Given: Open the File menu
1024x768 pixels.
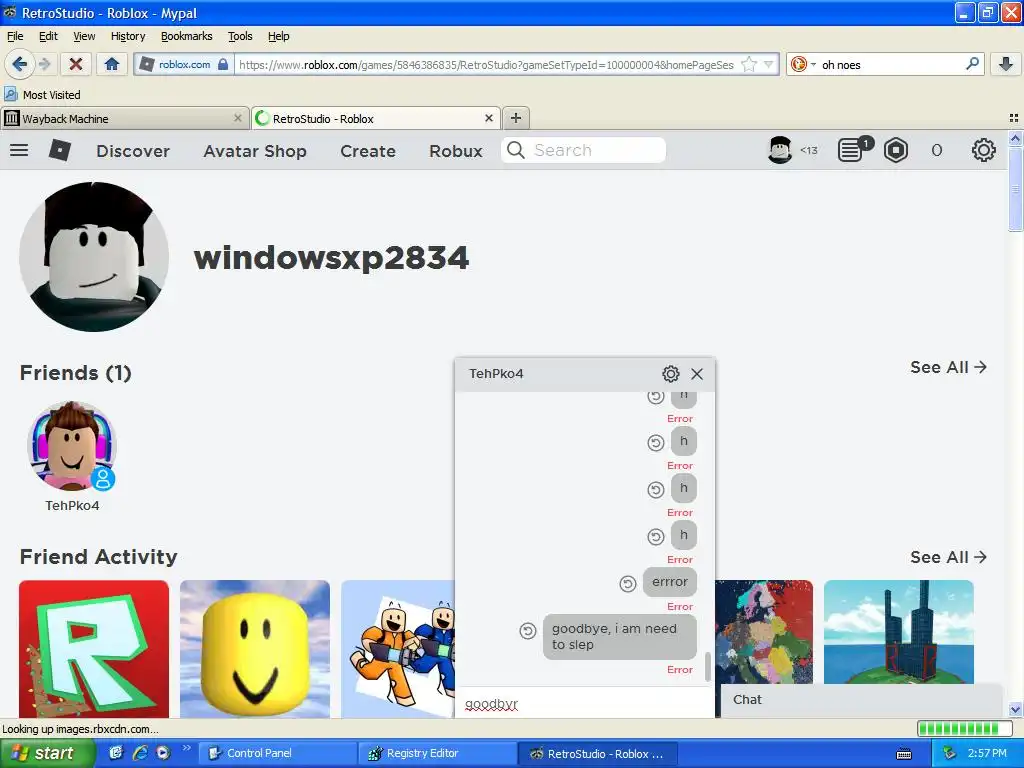Looking at the screenshot, I should click(x=15, y=36).
